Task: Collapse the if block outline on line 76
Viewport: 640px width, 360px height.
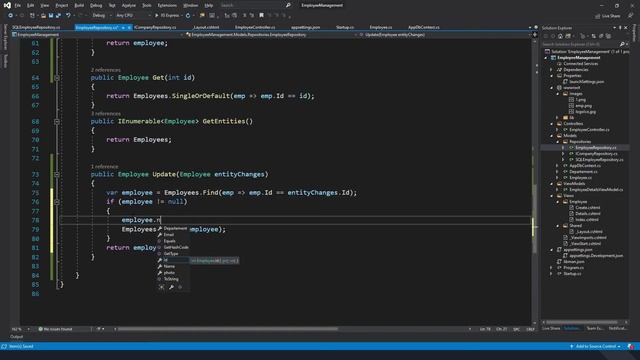Action: point(57,202)
